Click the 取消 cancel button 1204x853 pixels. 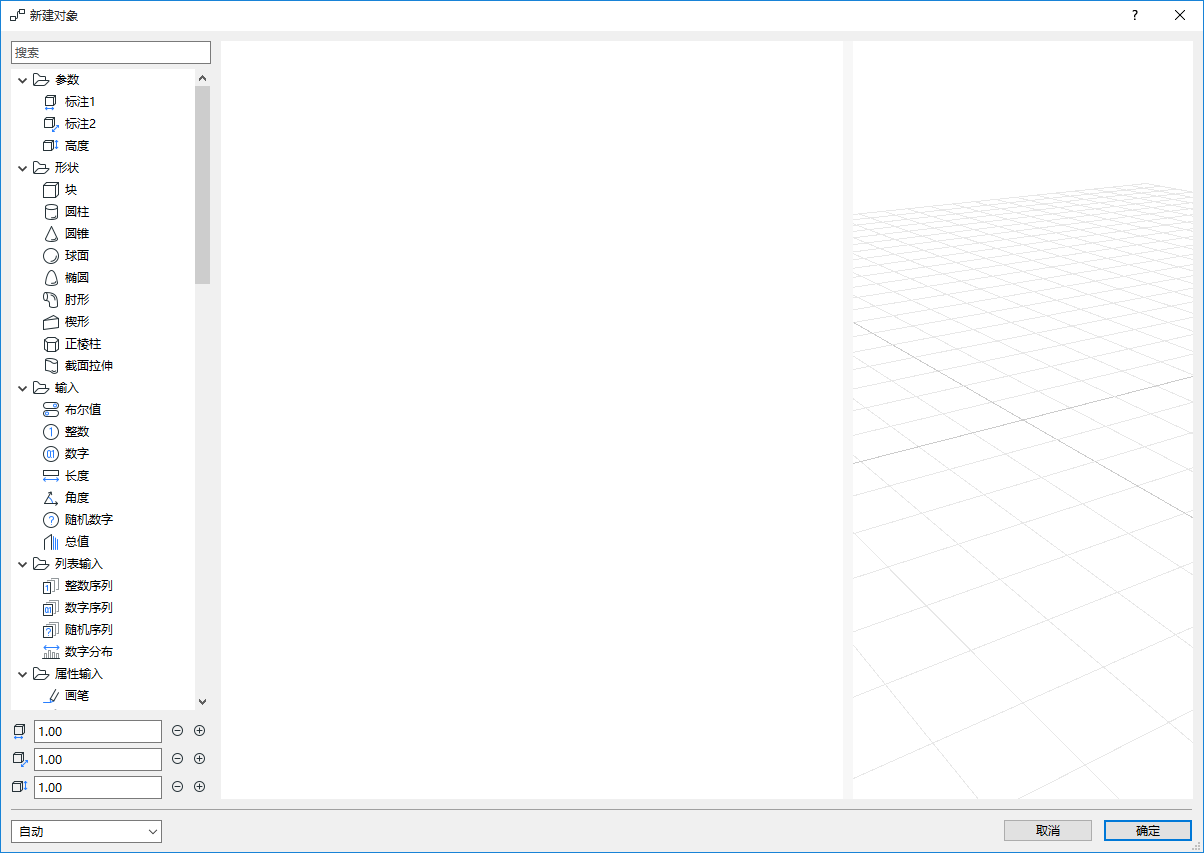click(x=1047, y=830)
